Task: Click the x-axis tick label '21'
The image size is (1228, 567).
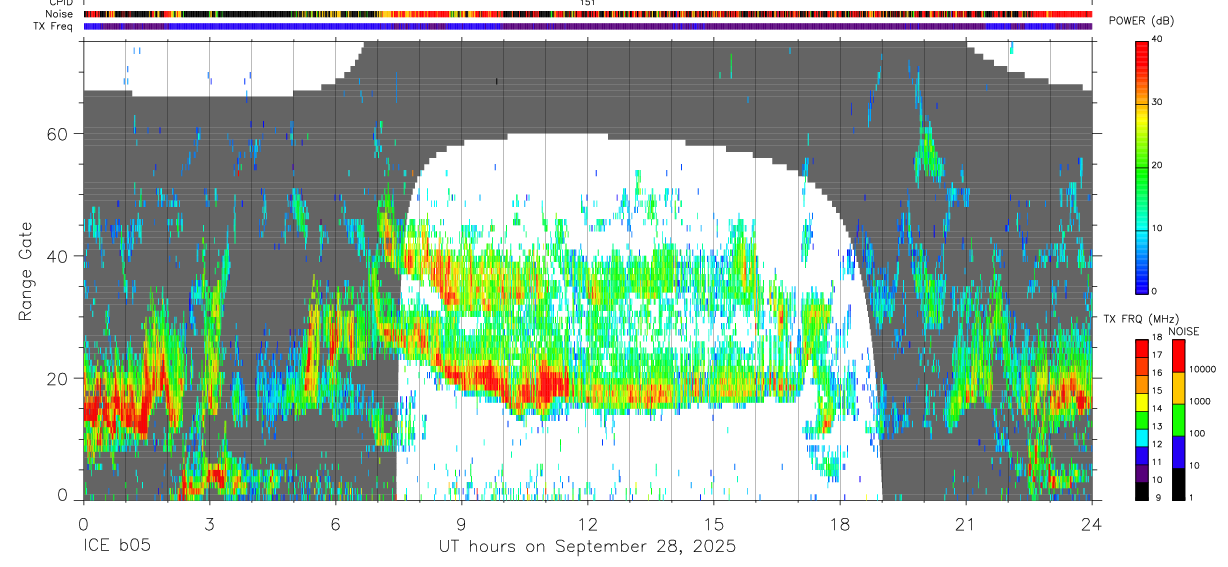Action: coord(966,524)
